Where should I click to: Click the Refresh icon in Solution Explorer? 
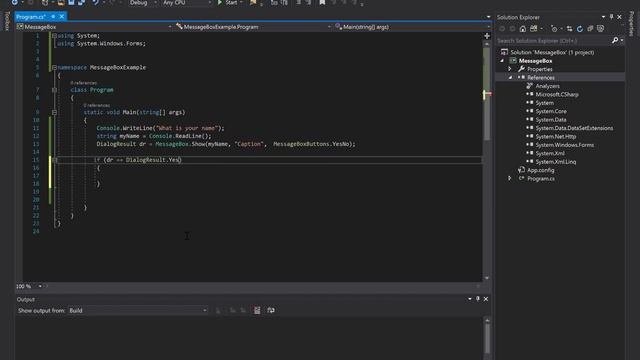[x=580, y=29]
